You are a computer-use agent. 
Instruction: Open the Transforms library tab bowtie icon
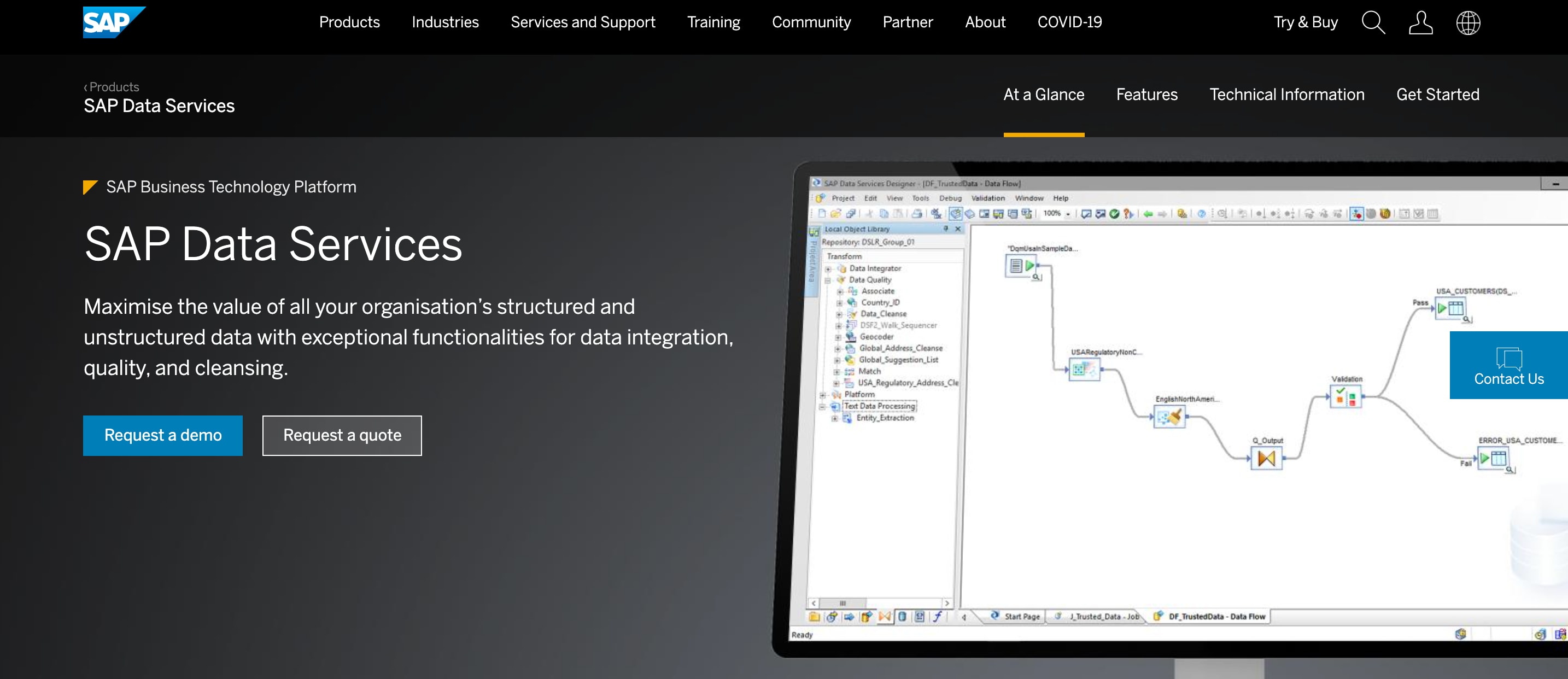click(885, 616)
